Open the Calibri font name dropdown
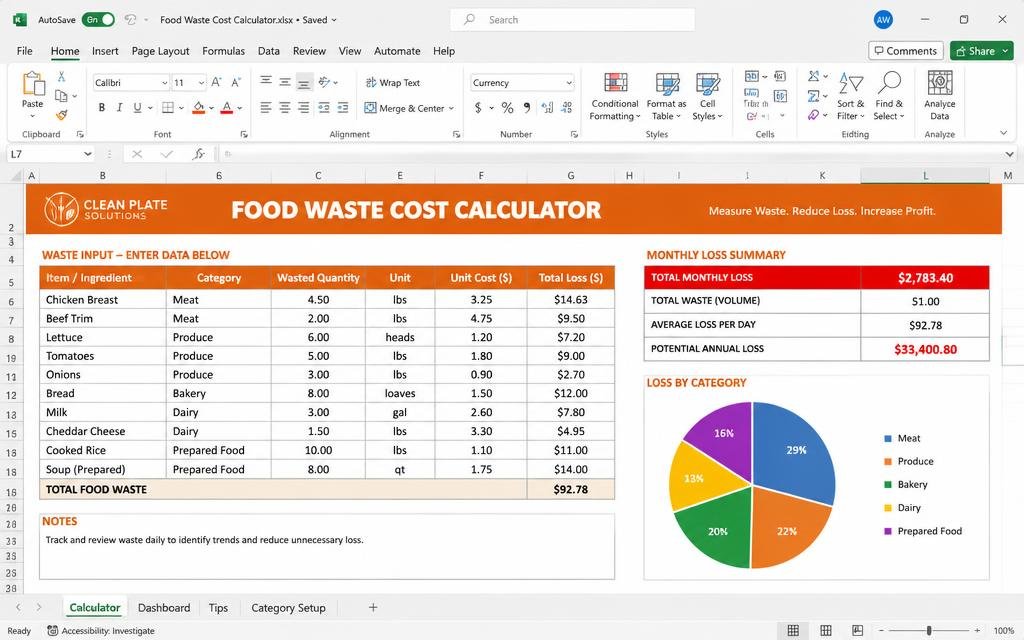The height and width of the screenshot is (640, 1024). coord(165,83)
